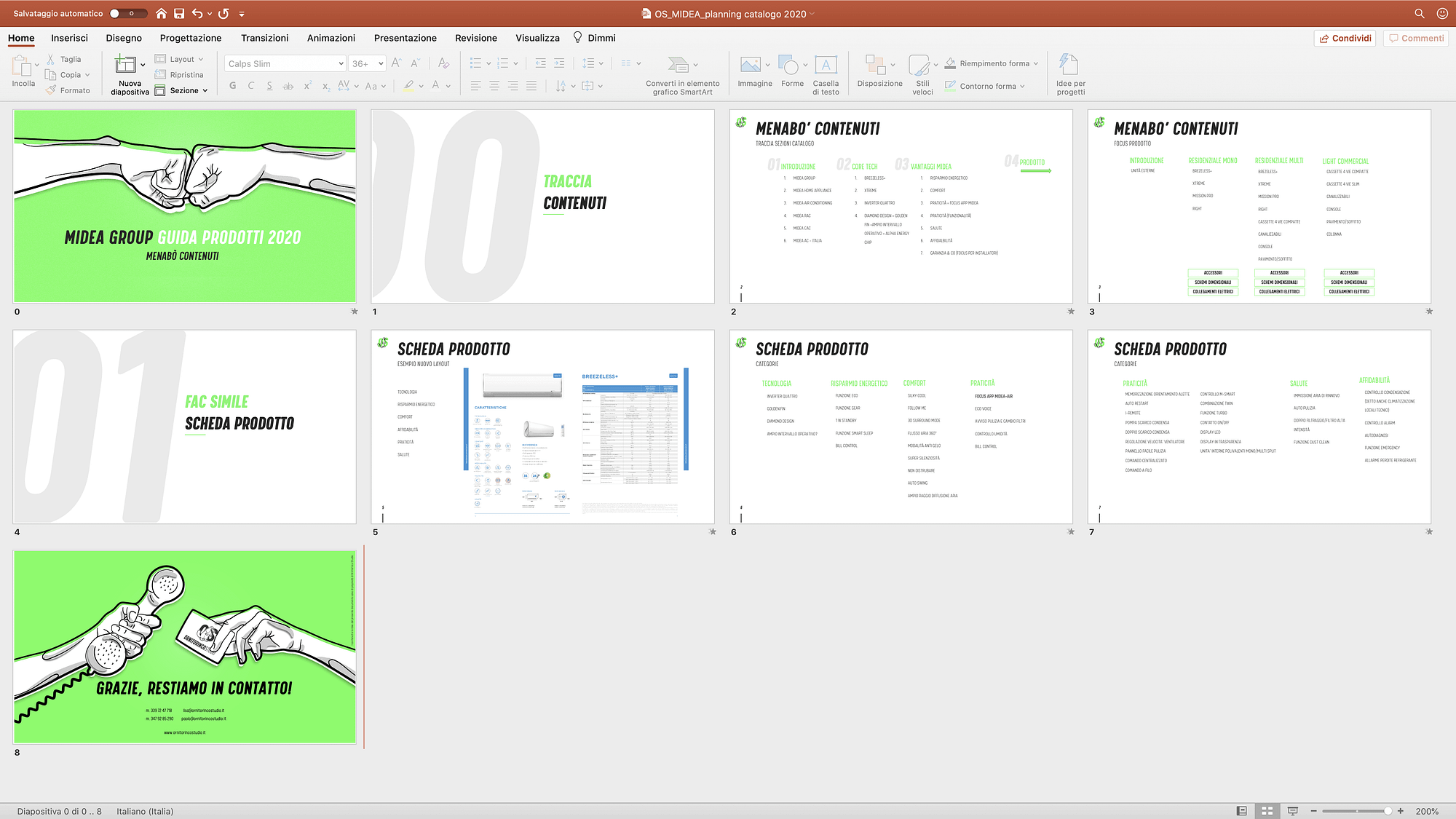The height and width of the screenshot is (819, 1456).
Task: Click the Save floppy disk icon
Action: [x=179, y=13]
